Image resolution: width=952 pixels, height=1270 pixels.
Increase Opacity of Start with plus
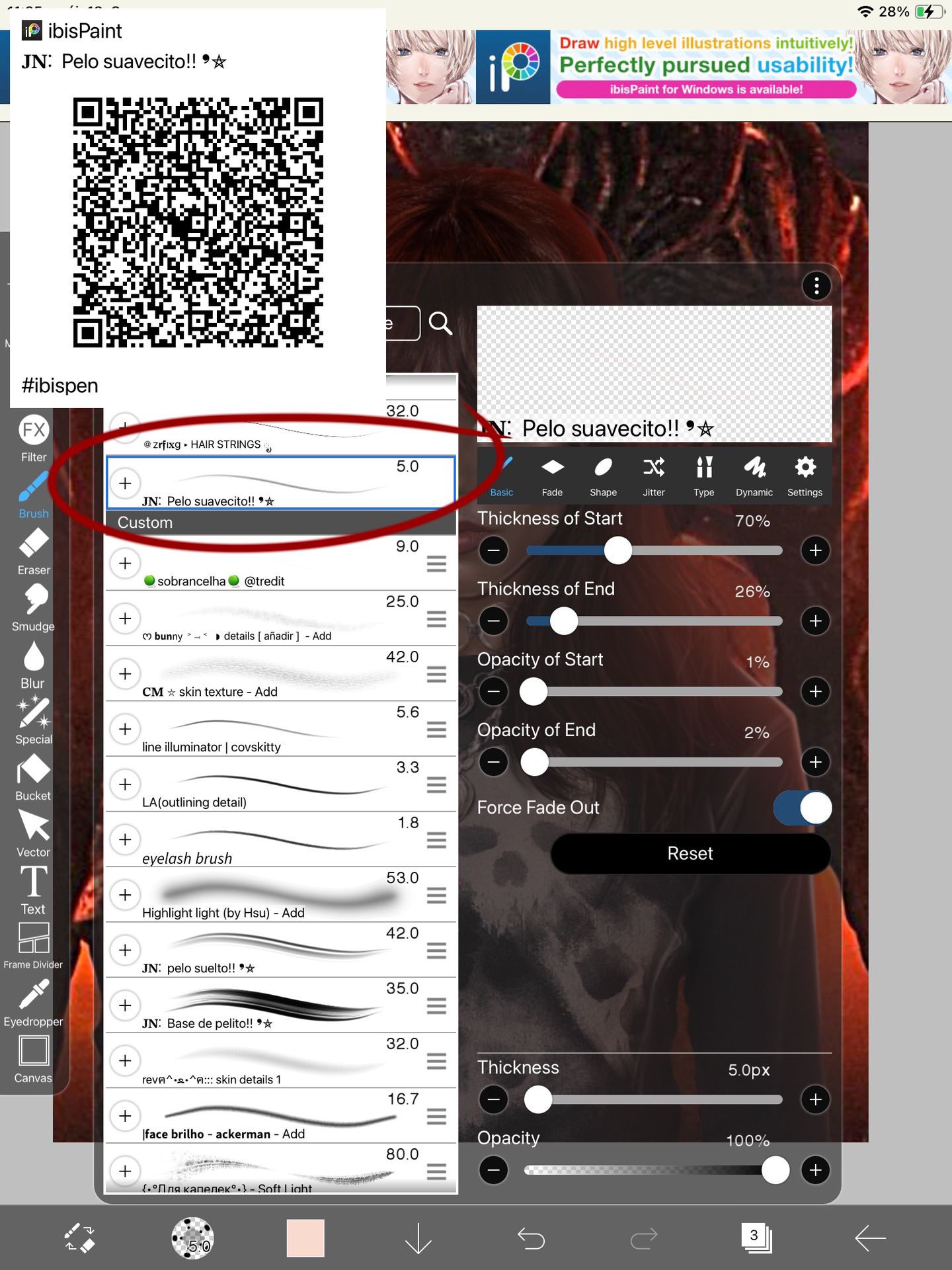pos(816,692)
